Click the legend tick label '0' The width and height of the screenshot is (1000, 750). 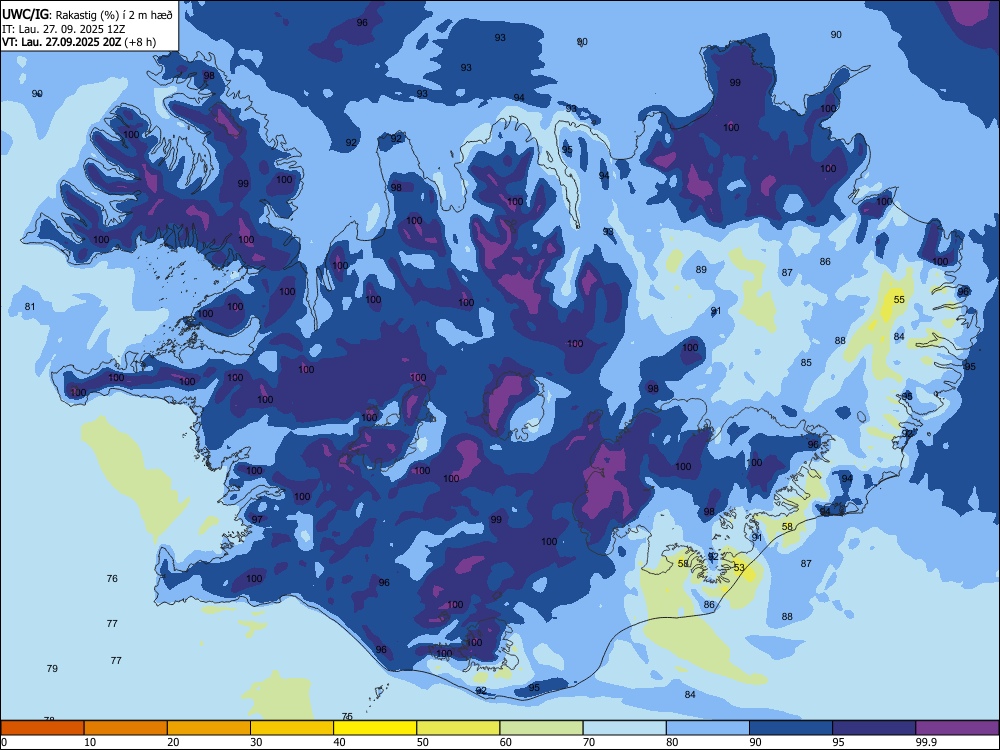click(4, 742)
